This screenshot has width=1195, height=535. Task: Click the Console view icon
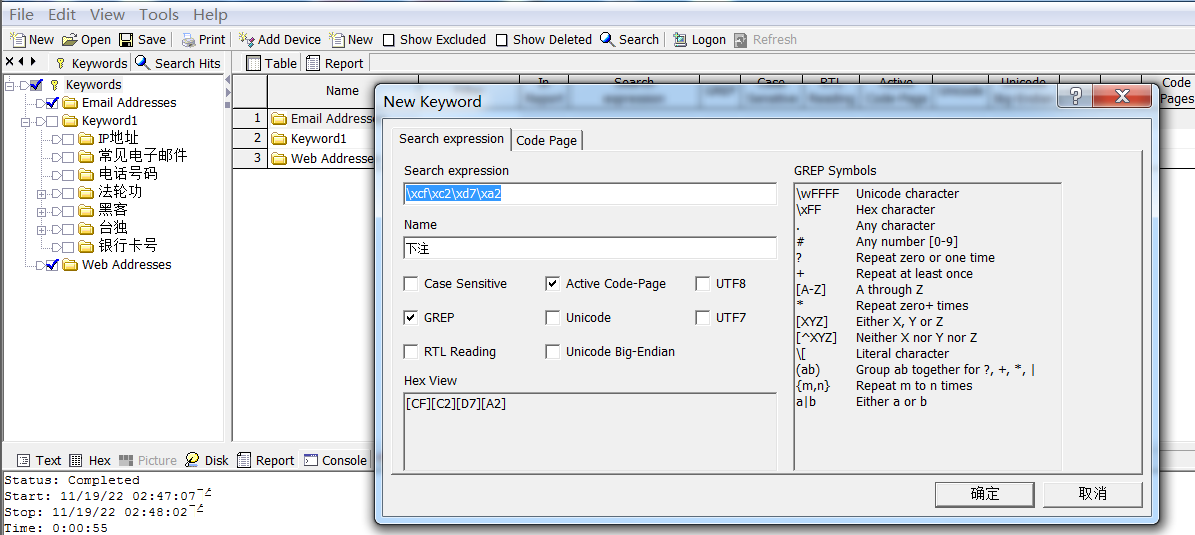pos(310,460)
